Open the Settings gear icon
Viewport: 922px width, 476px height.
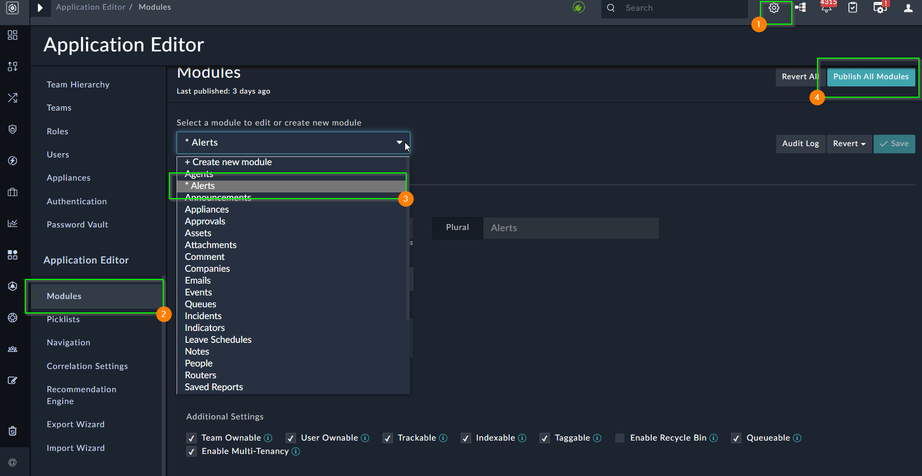774,8
